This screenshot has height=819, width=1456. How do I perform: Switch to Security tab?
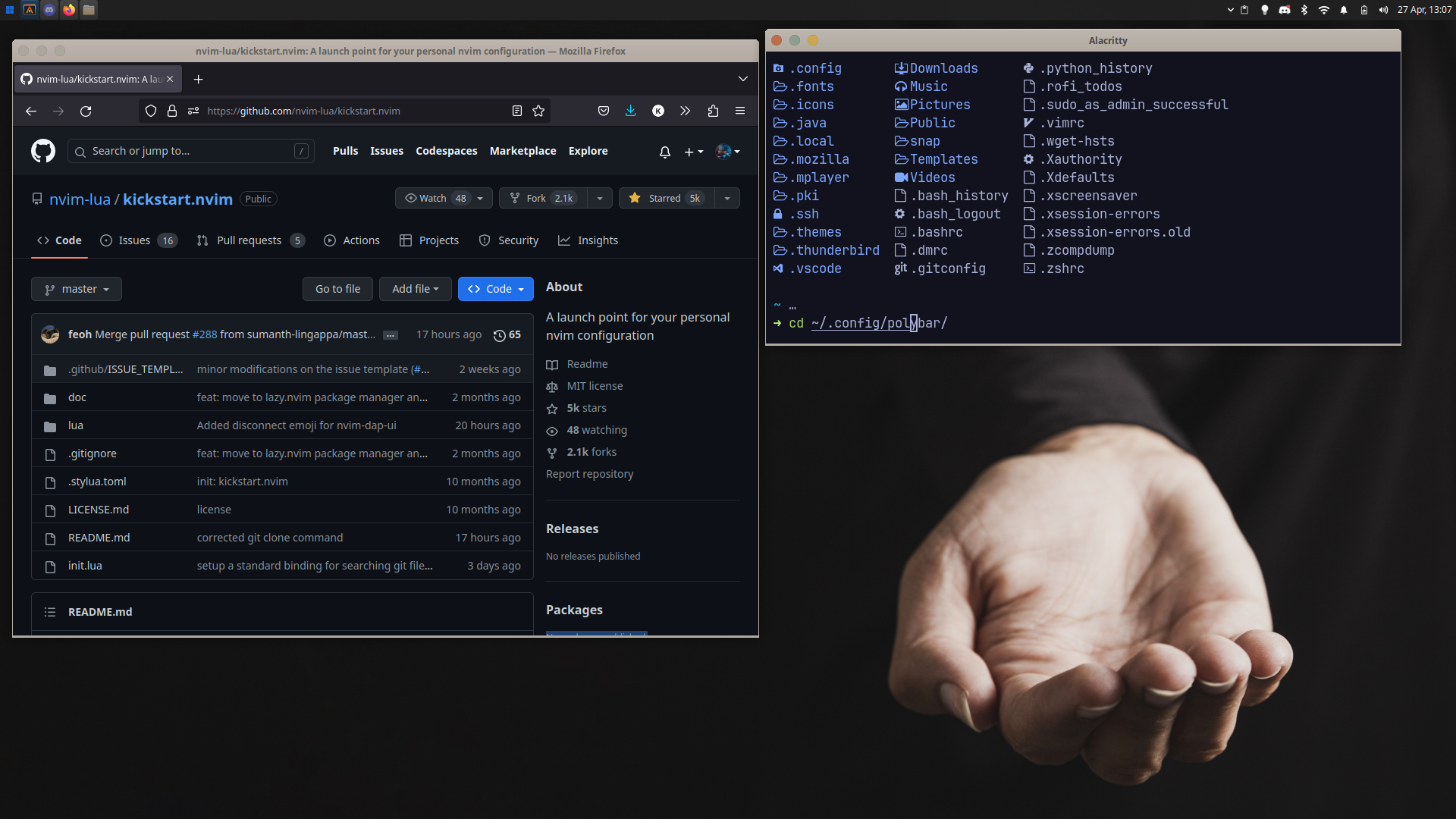[509, 240]
